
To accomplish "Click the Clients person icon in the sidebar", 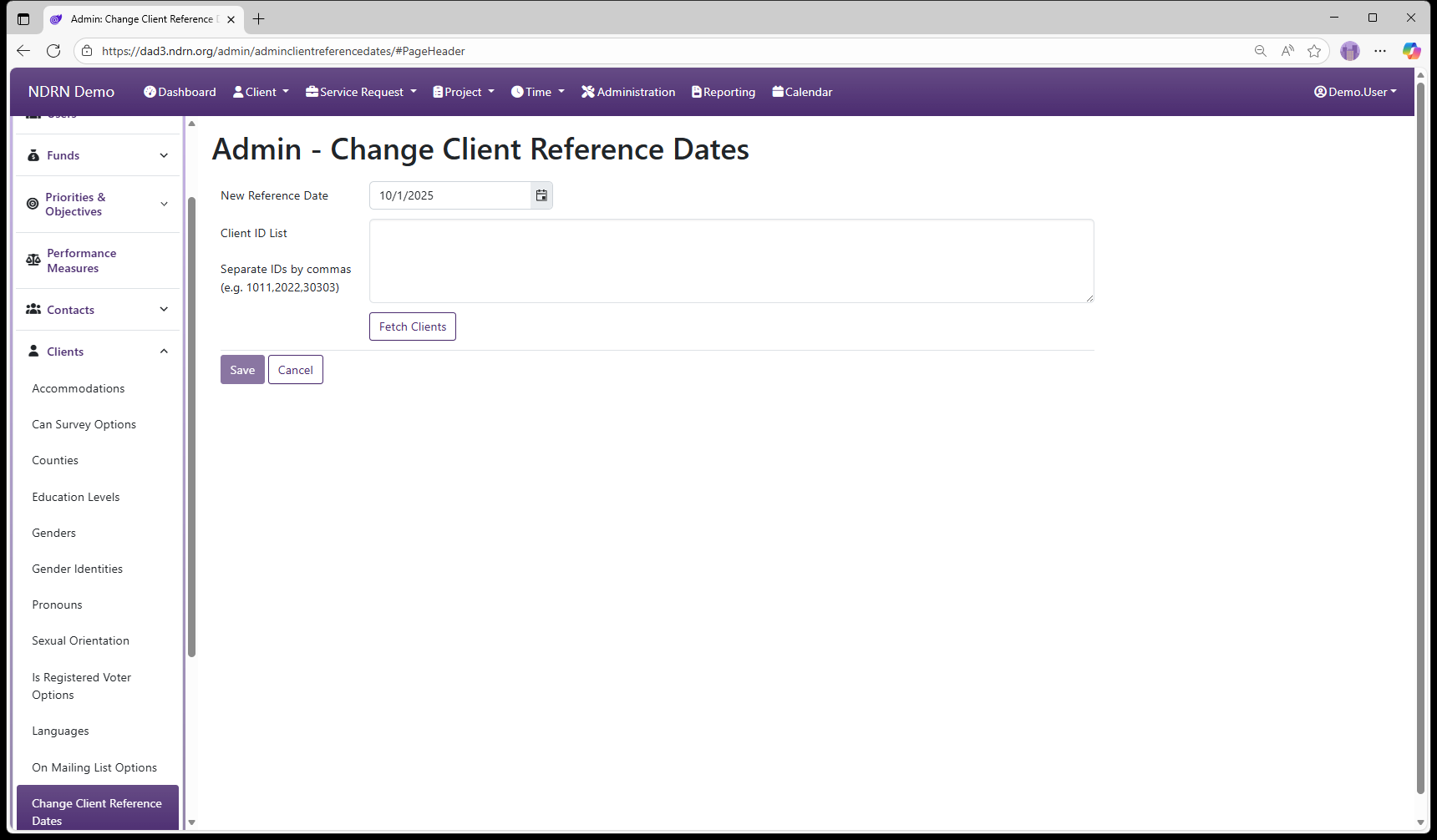I will tap(33, 351).
